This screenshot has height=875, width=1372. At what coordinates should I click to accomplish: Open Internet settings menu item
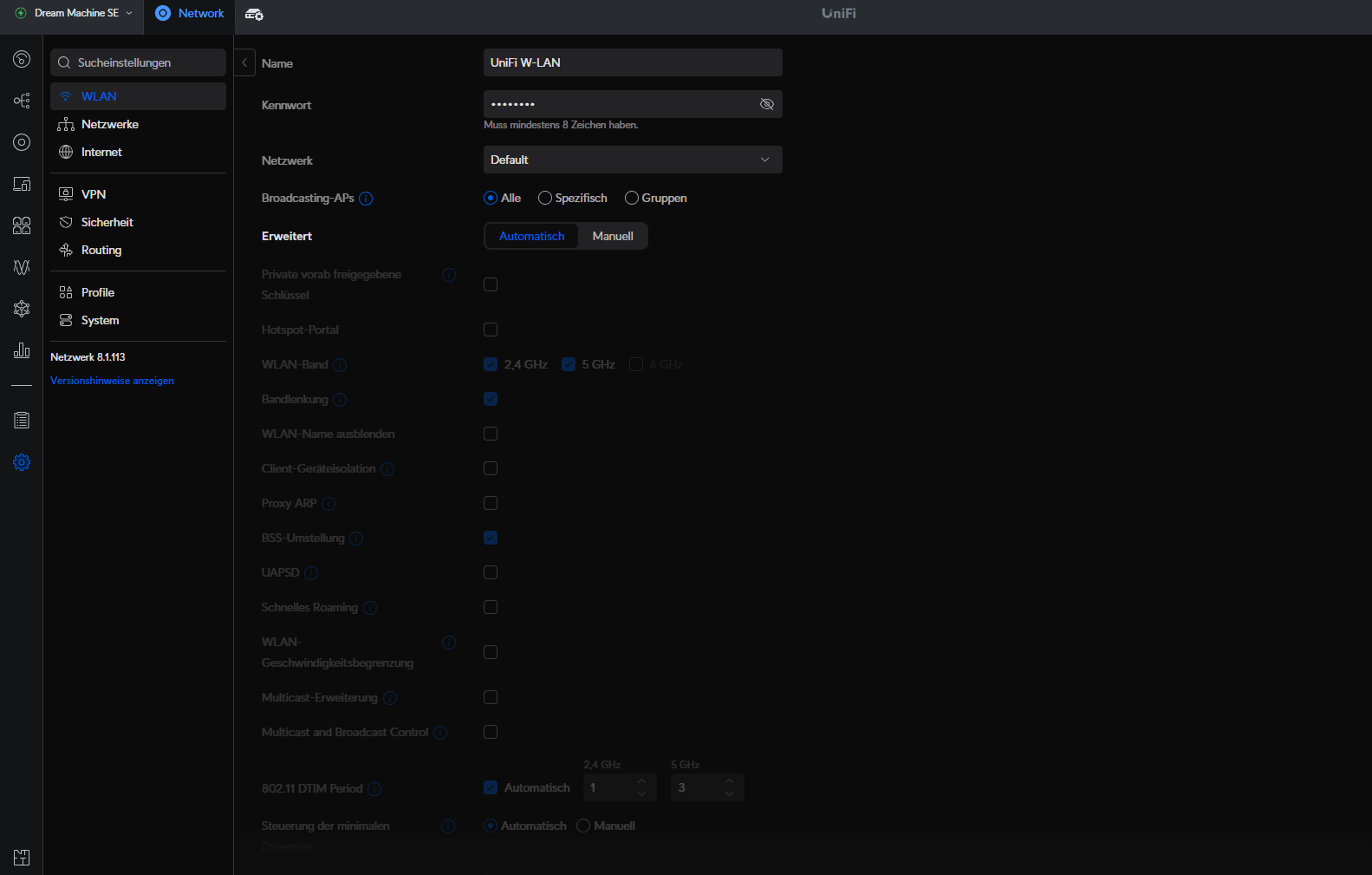[x=138, y=152]
